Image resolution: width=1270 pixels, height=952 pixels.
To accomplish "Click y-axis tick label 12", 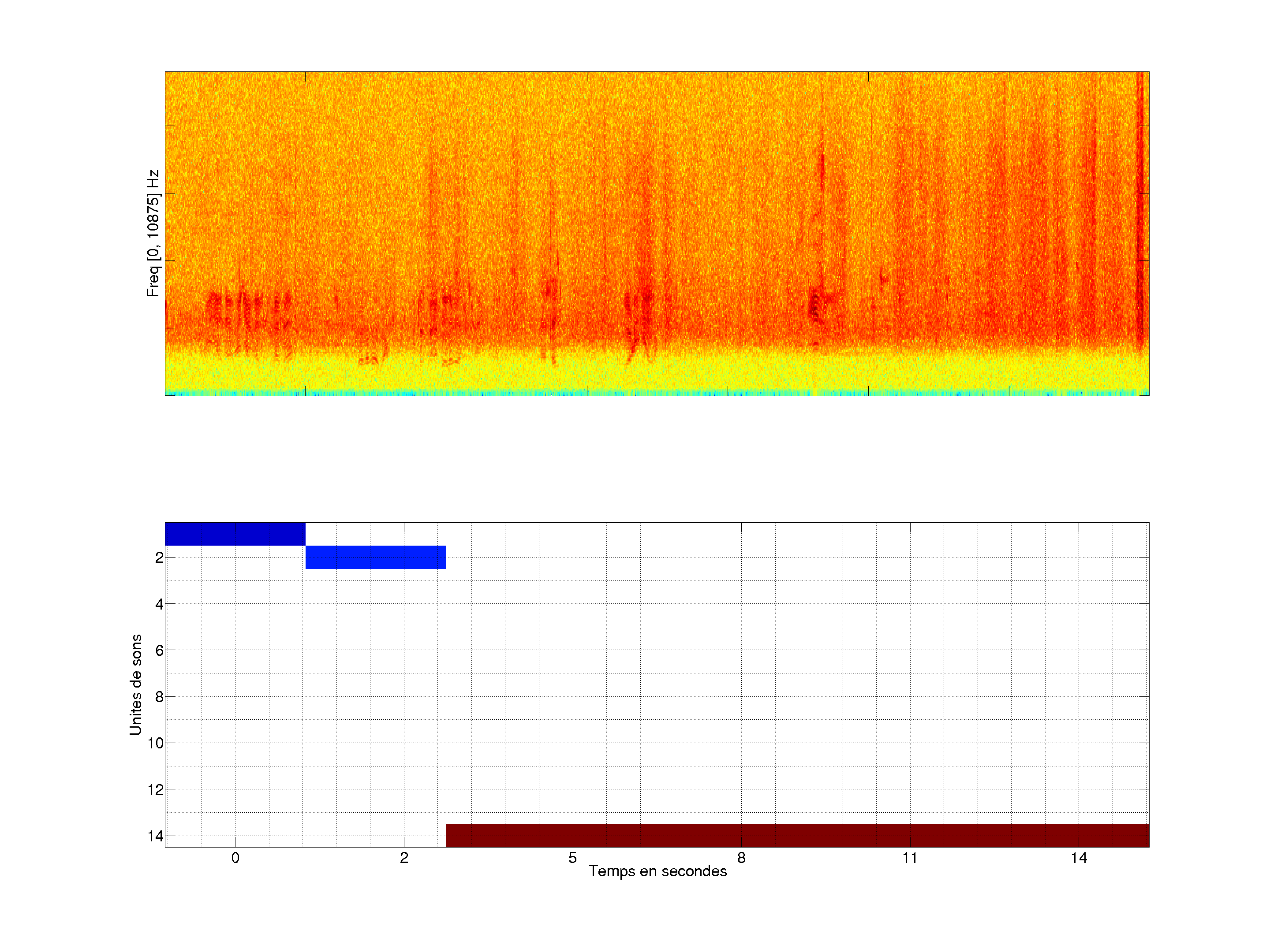I will click(x=156, y=790).
